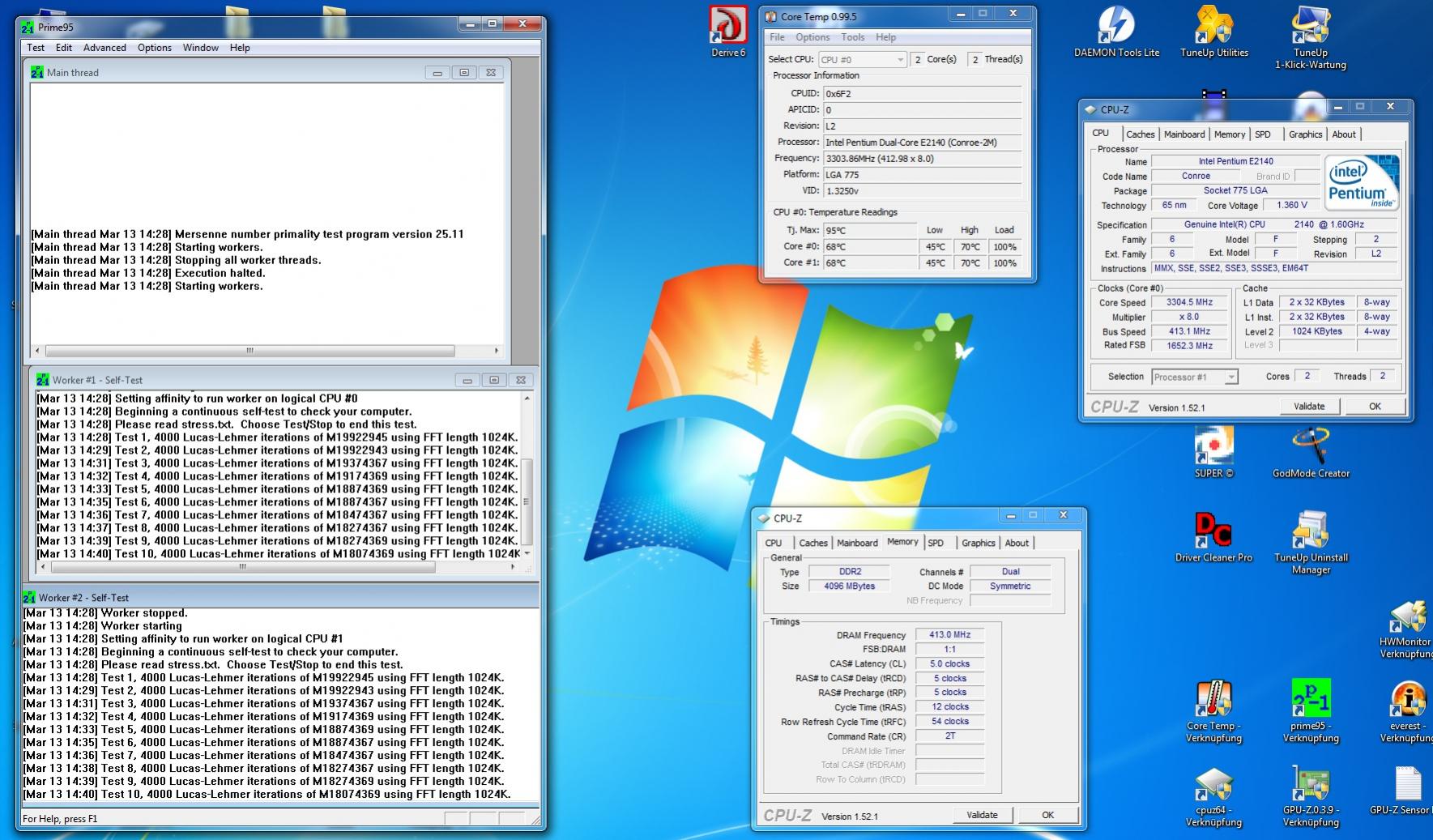Switch to CPU tab in CPU-Z memory window
Image resolution: width=1433 pixels, height=840 pixels.
click(x=774, y=544)
